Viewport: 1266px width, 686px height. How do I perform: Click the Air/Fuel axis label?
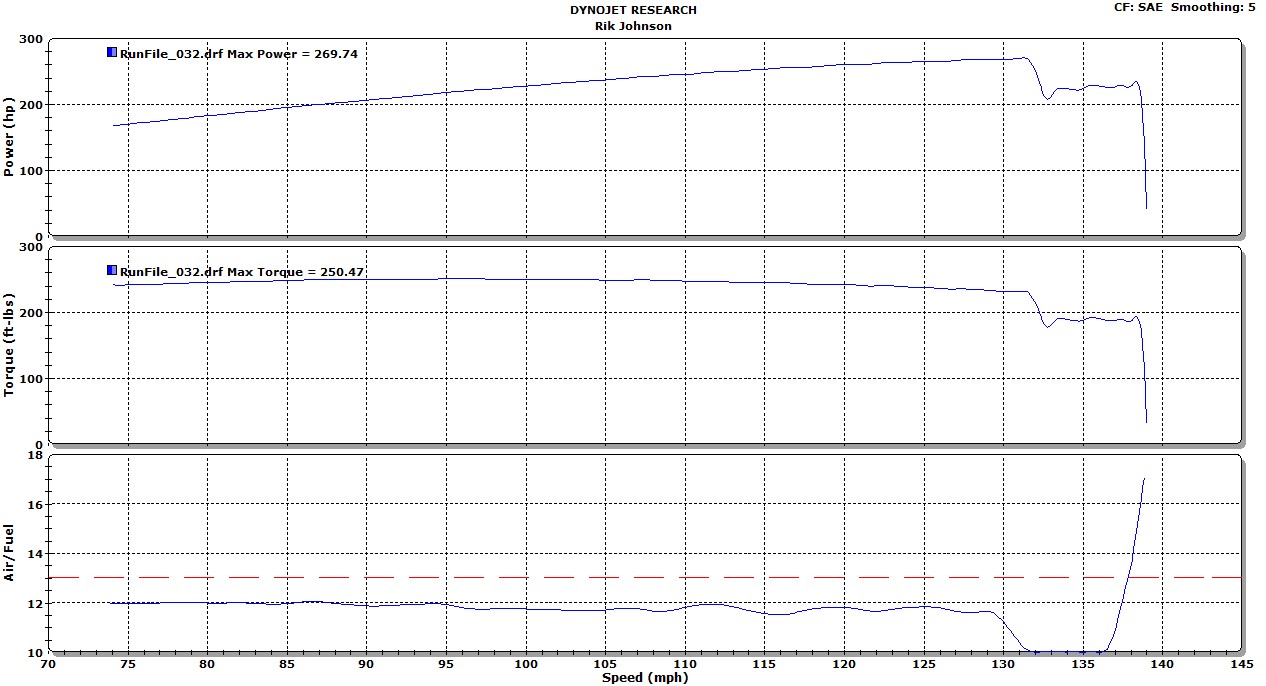tap(10, 554)
